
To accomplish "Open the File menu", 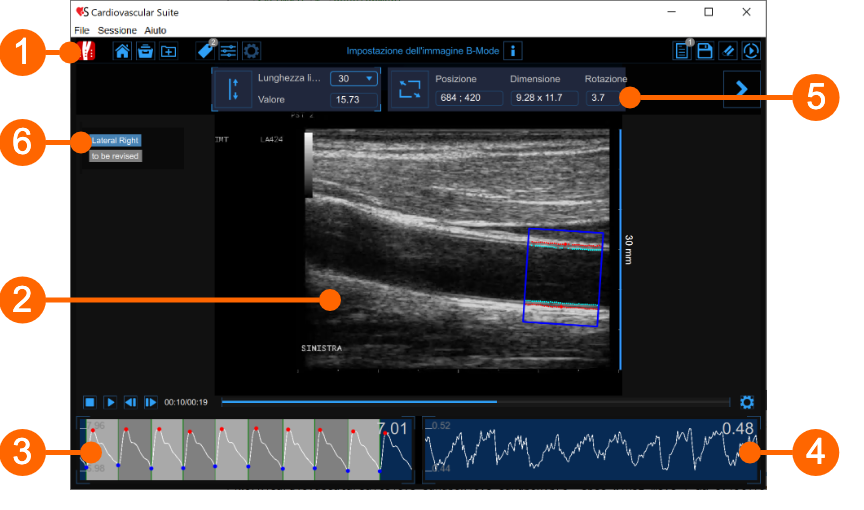I will (x=81, y=31).
